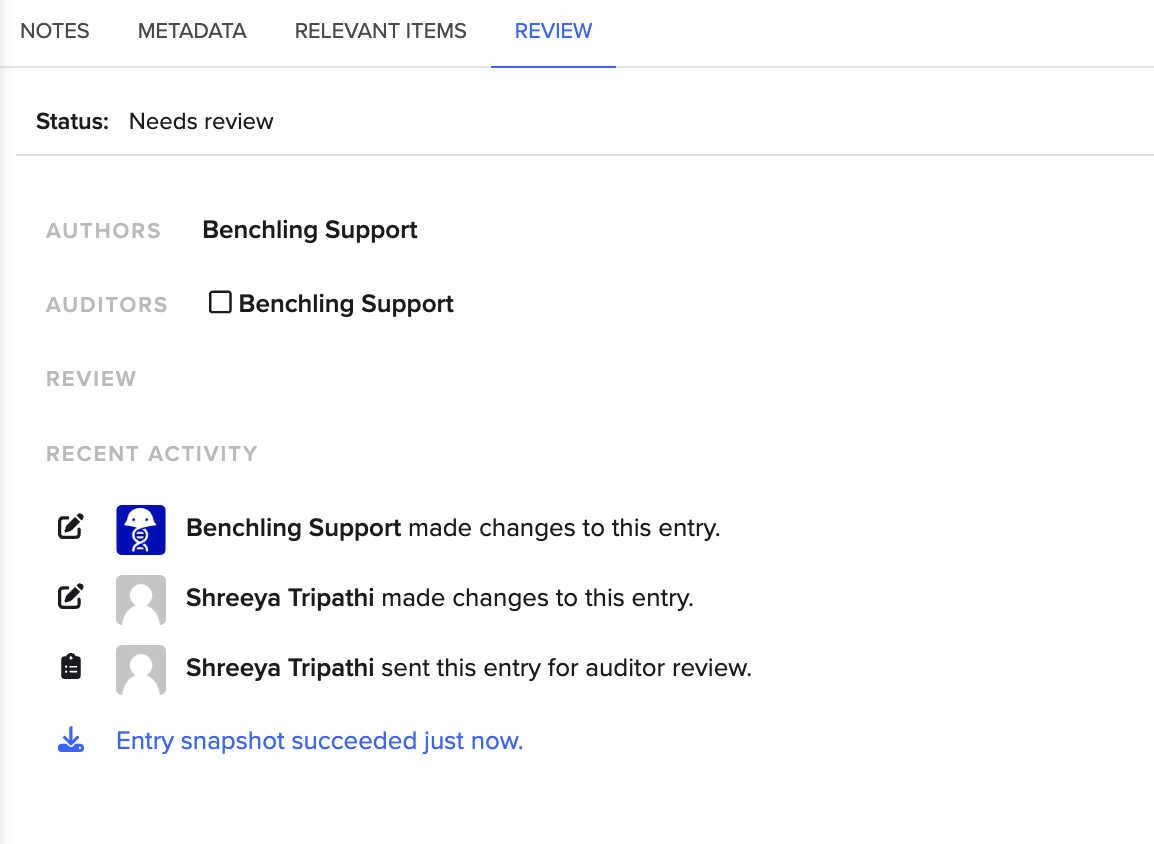Select the Review tab

(x=553, y=31)
